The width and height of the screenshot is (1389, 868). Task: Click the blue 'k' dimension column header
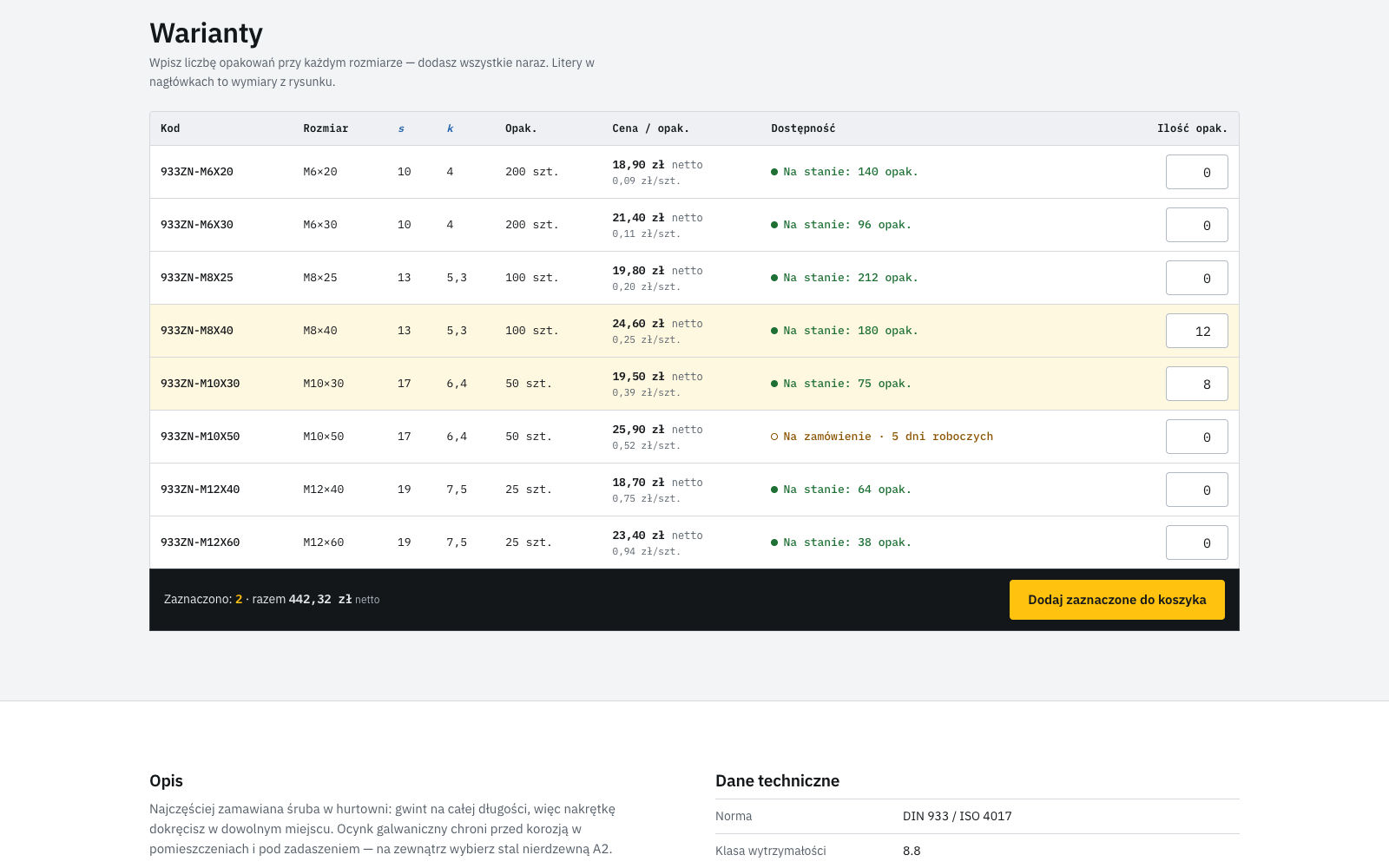pyautogui.click(x=450, y=128)
